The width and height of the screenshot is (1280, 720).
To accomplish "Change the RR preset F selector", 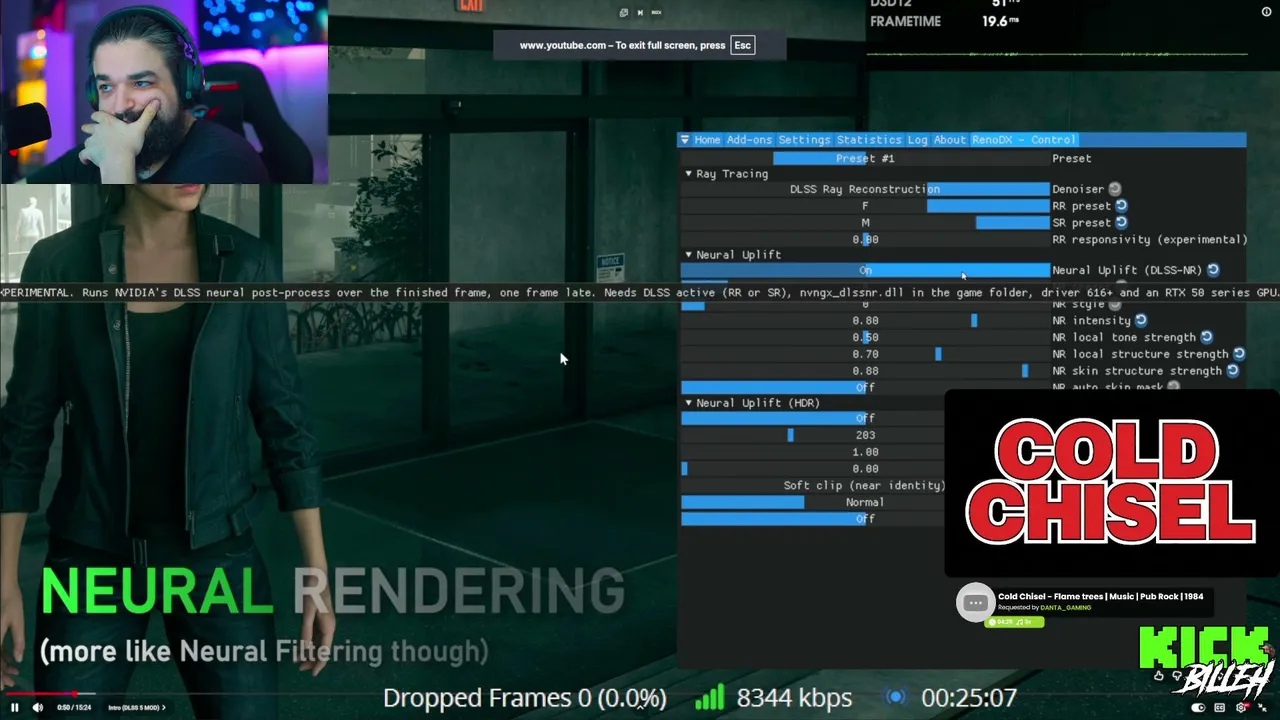I will pos(865,206).
